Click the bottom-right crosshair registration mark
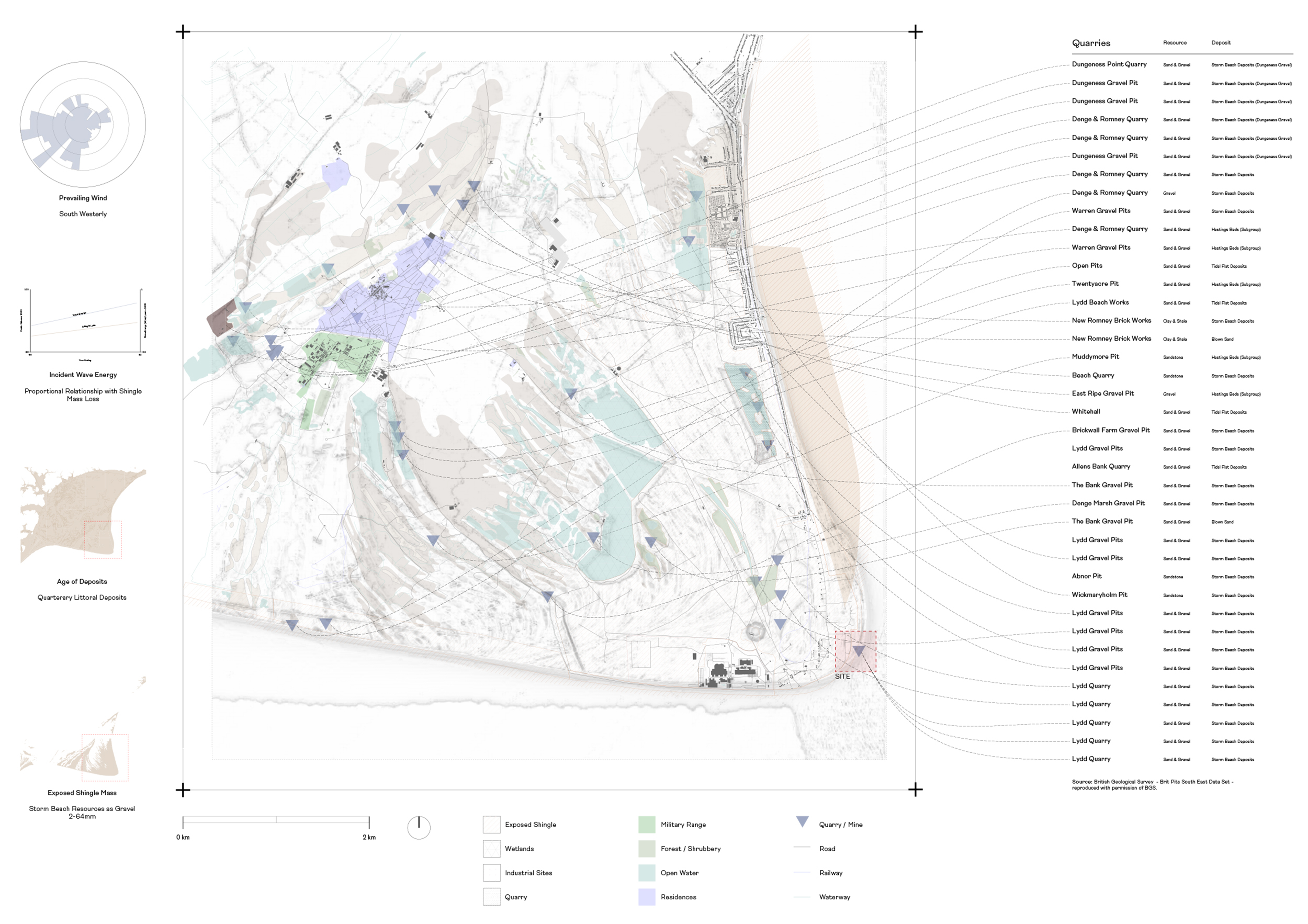This screenshot has width=1308, height=924. (915, 790)
